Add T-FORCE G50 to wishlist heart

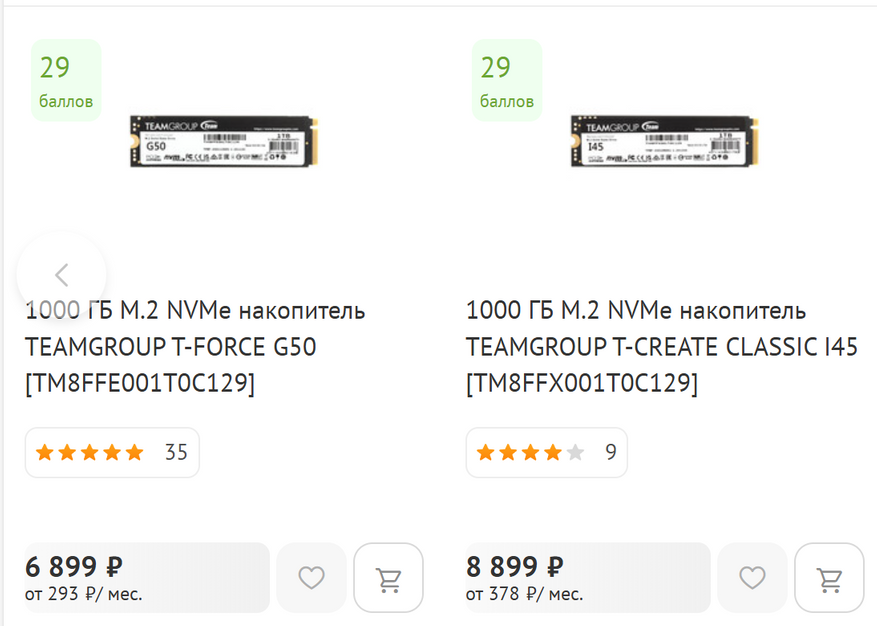[312, 577]
